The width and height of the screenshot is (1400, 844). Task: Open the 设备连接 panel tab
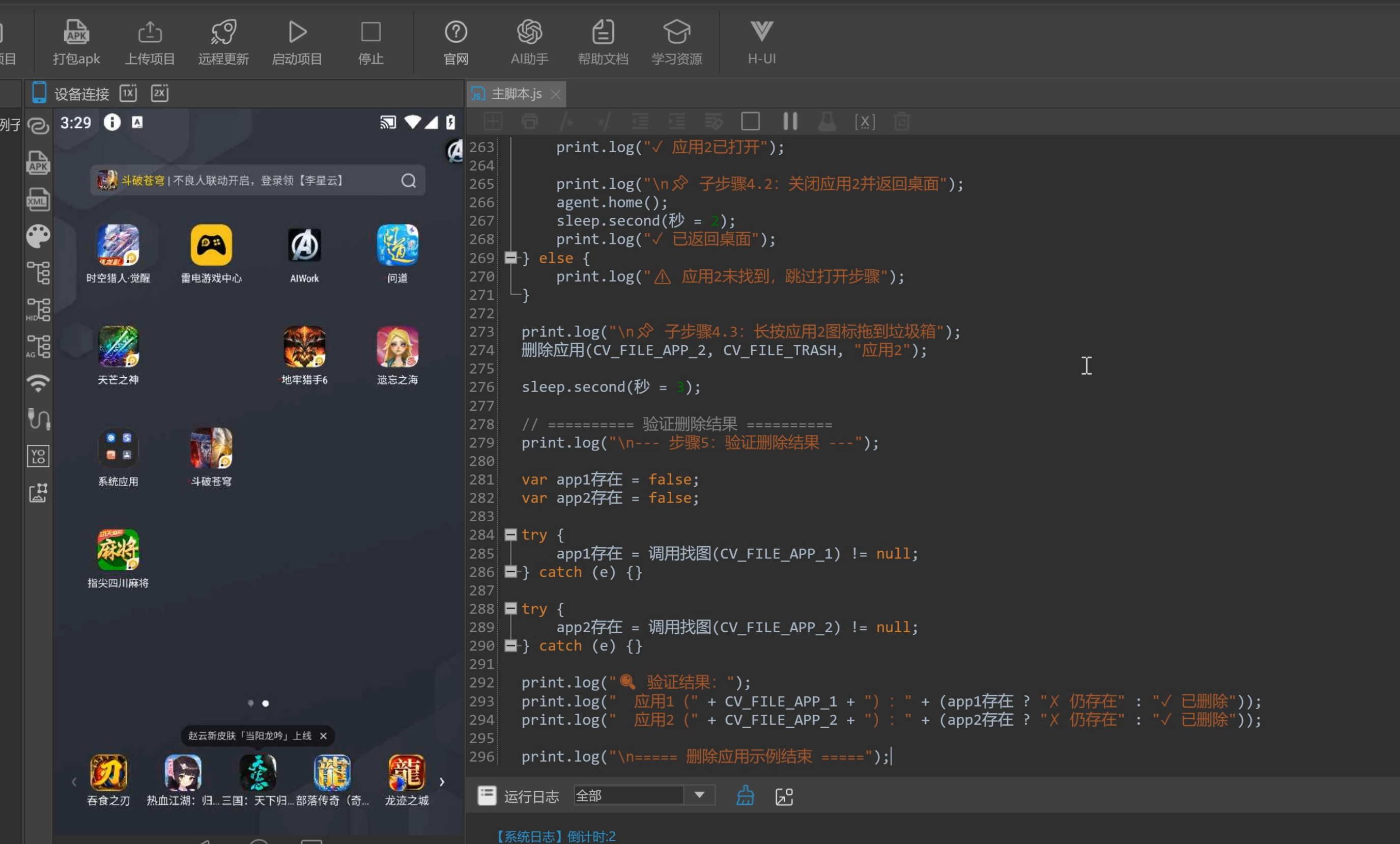click(x=70, y=94)
